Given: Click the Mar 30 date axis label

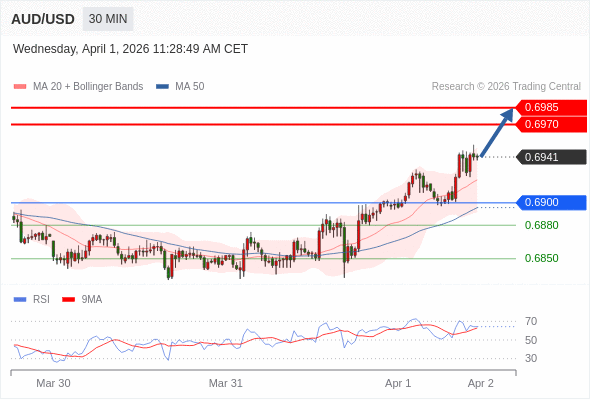Looking at the screenshot, I should tap(53, 383).
